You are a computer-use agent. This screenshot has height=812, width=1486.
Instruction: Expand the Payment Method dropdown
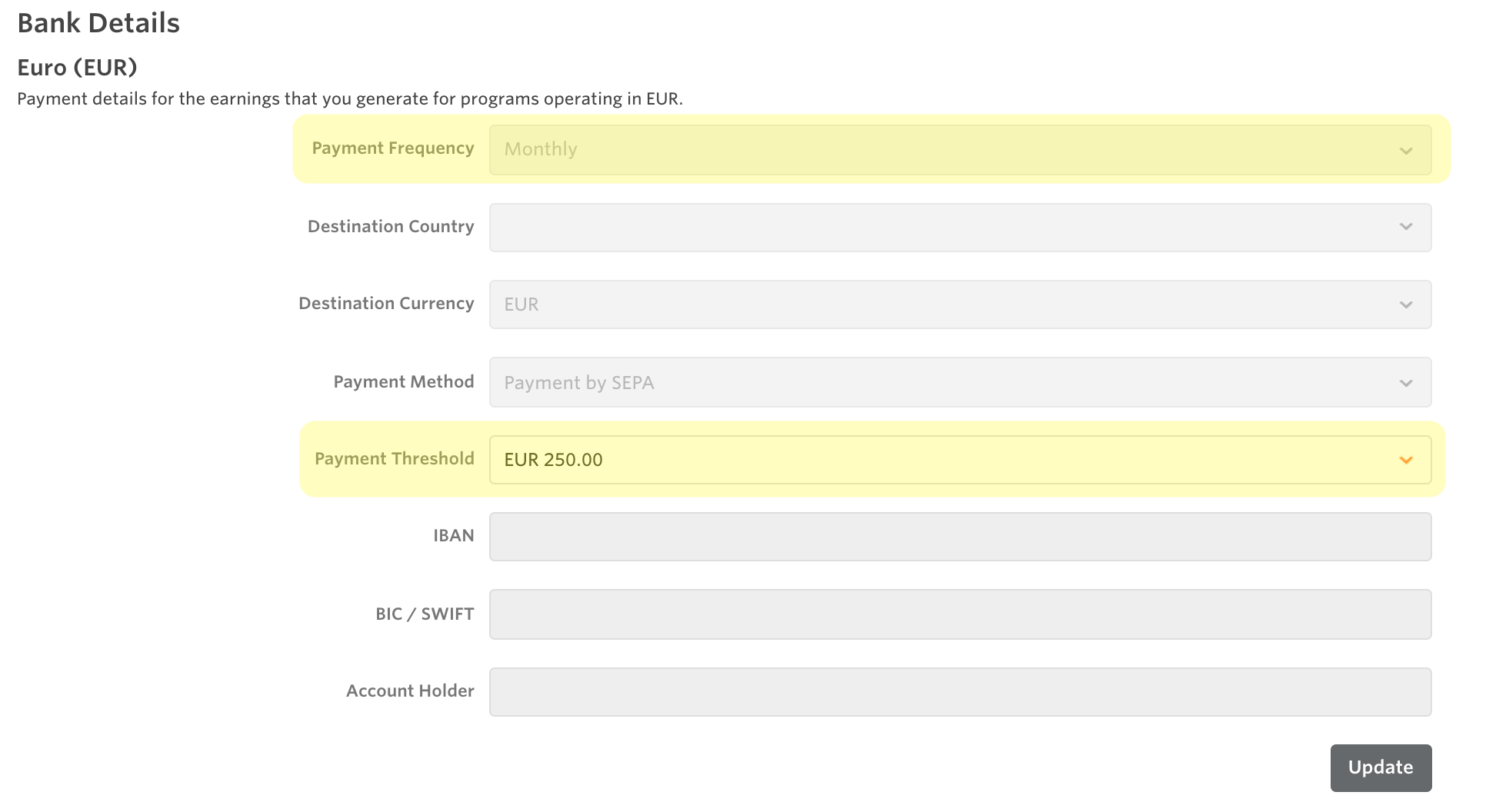click(960, 382)
